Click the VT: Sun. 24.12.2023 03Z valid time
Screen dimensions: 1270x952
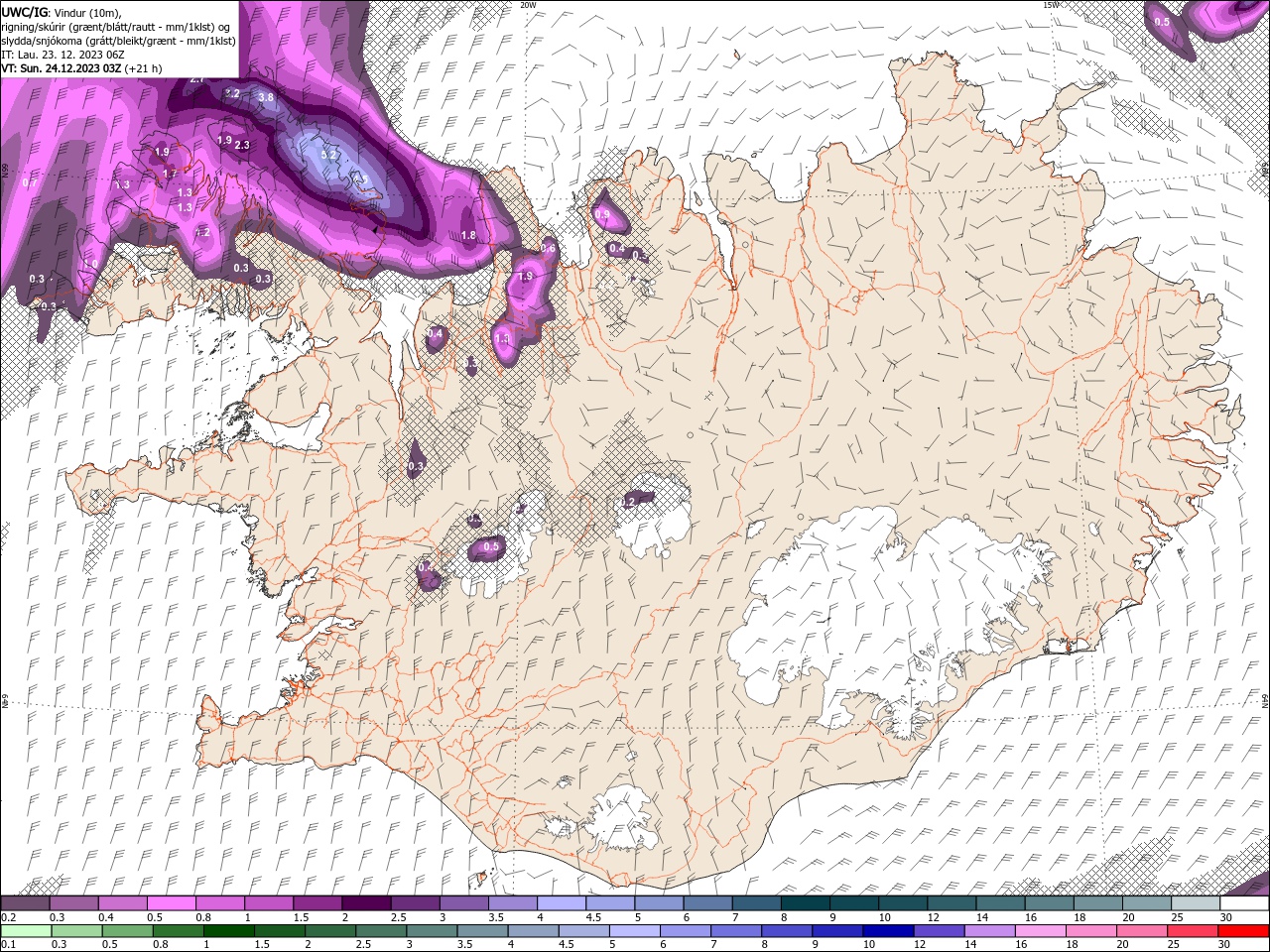(63, 68)
